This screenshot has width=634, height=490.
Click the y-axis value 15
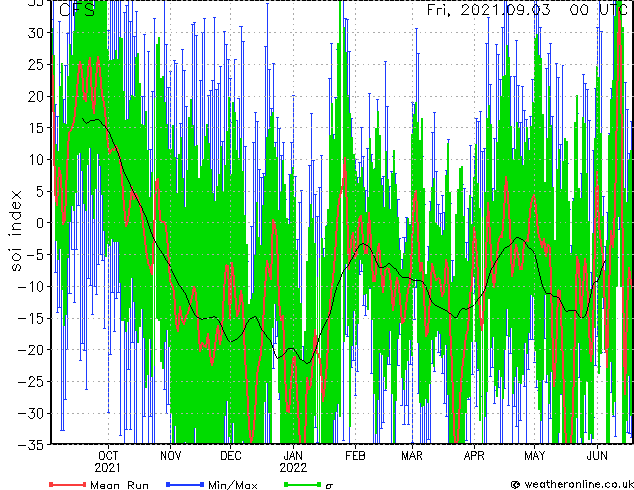click(x=35, y=128)
